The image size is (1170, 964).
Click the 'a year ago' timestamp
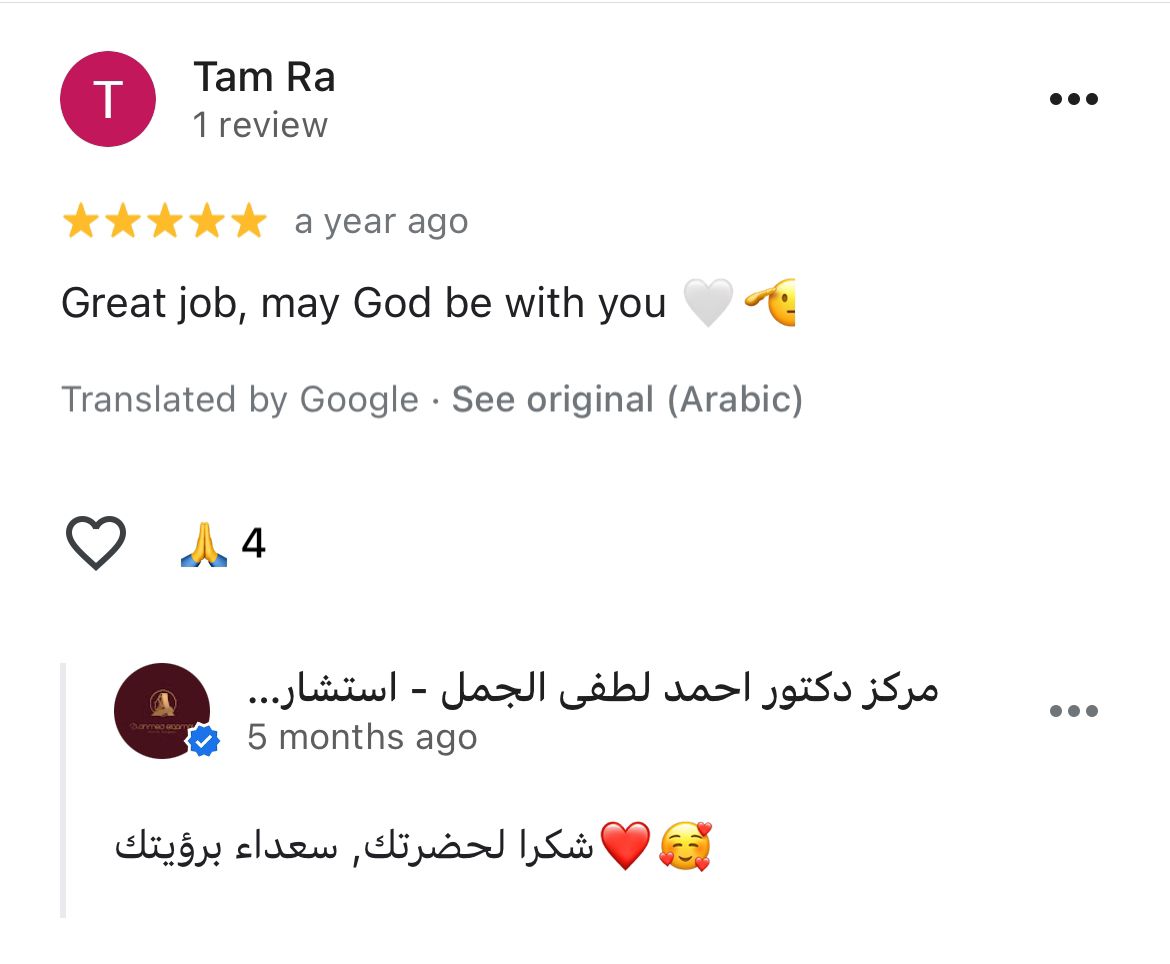[381, 222]
